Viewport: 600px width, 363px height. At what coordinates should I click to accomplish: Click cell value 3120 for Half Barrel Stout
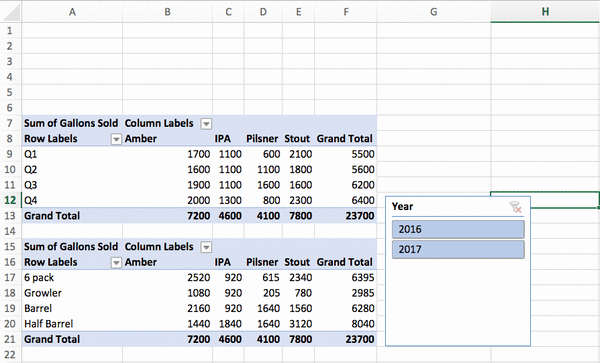[300, 324]
